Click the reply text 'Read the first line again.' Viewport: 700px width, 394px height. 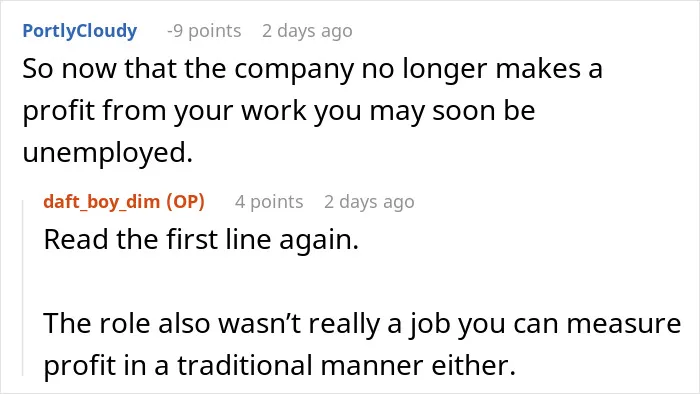(x=201, y=239)
